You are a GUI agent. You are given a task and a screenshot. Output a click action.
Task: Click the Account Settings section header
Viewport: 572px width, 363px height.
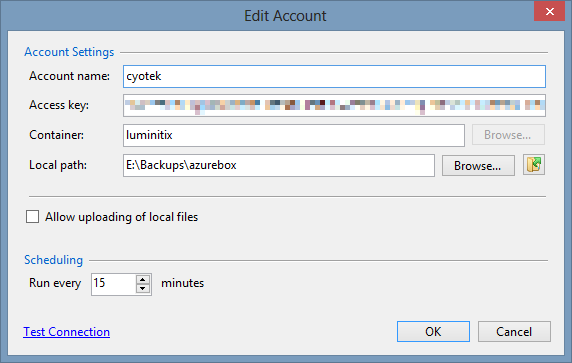pos(69,52)
